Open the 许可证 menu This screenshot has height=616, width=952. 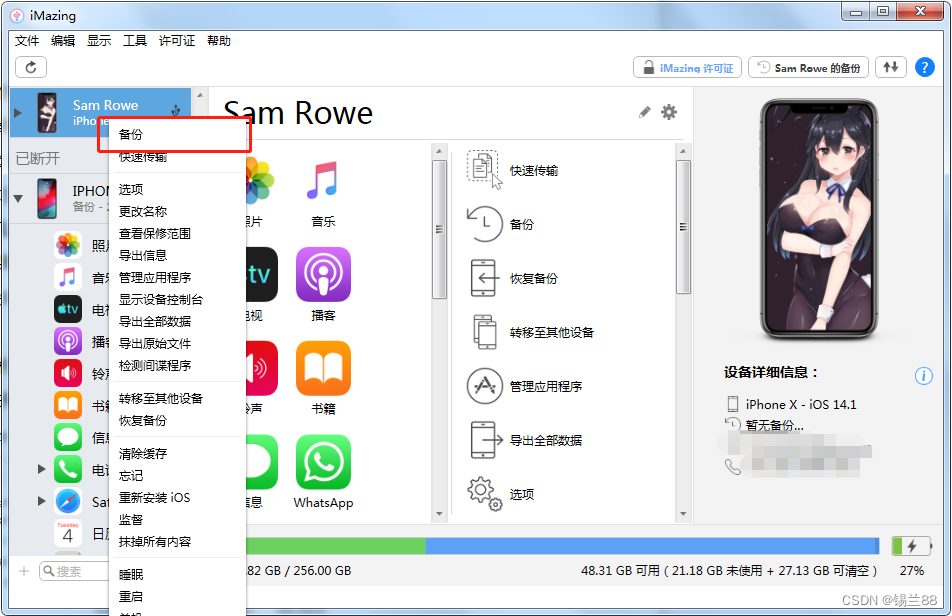point(177,41)
